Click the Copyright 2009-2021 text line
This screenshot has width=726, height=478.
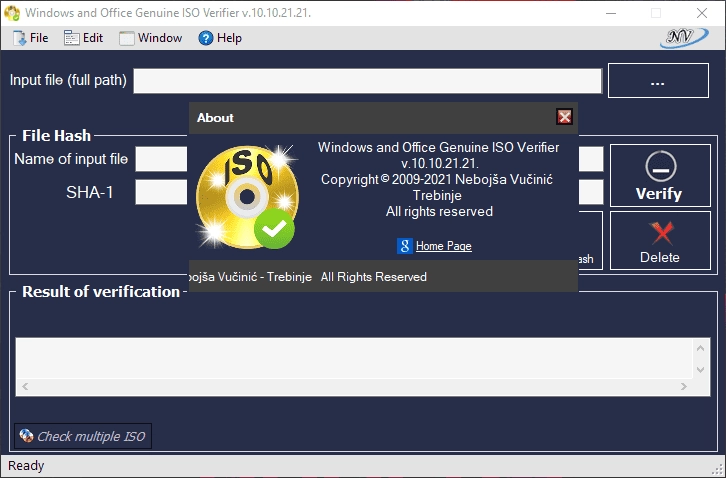pyautogui.click(x=437, y=179)
